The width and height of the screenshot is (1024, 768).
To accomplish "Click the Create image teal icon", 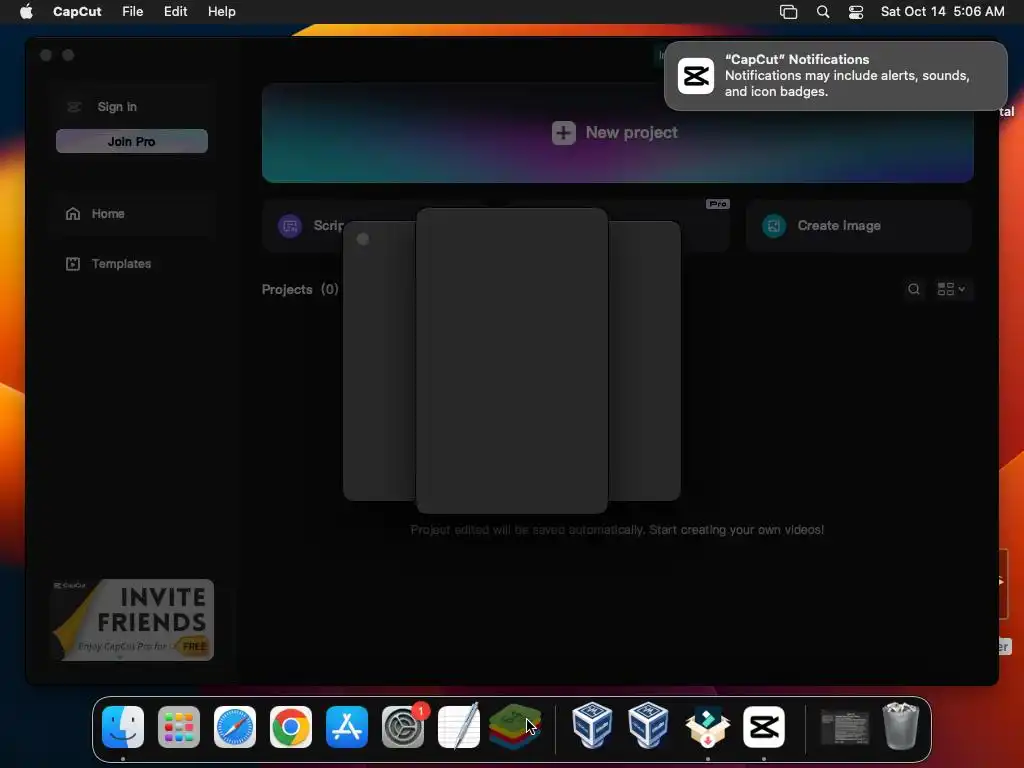I will tap(774, 226).
